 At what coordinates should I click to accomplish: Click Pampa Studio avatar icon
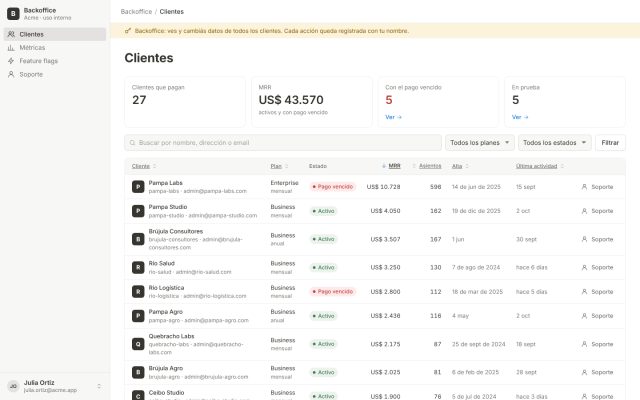tap(138, 211)
